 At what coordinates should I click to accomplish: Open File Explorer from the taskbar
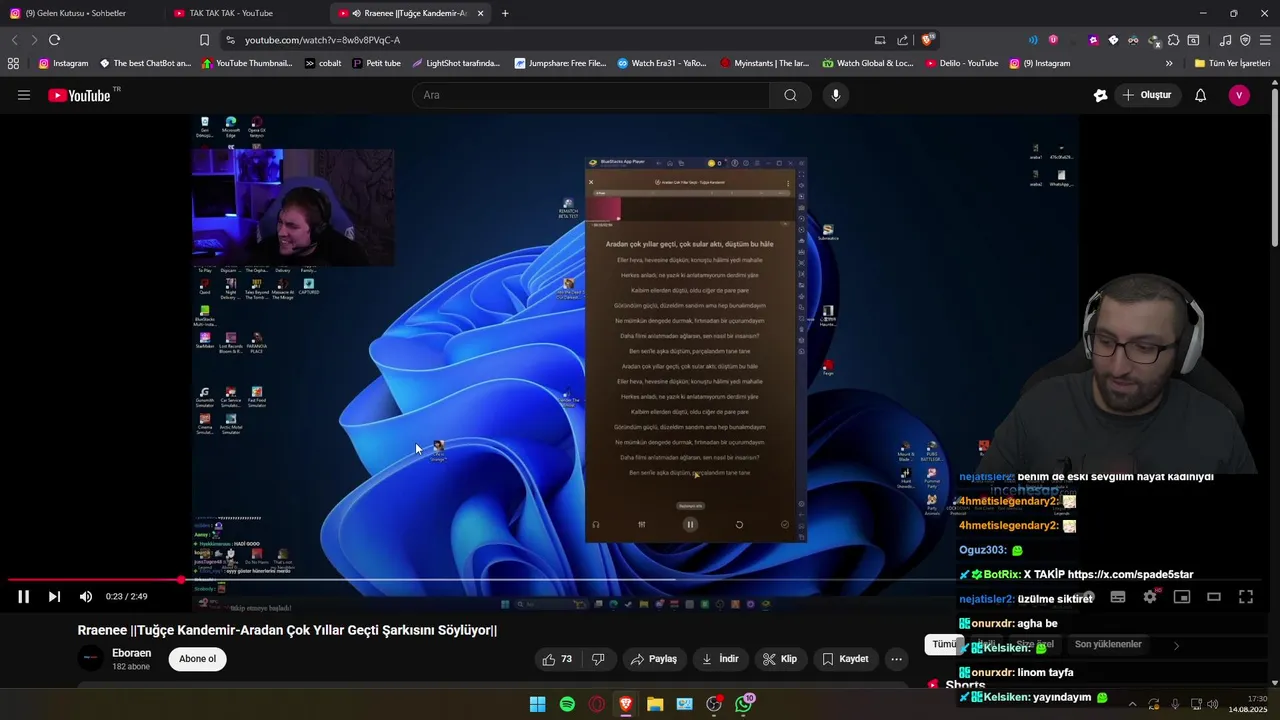pyautogui.click(x=655, y=704)
